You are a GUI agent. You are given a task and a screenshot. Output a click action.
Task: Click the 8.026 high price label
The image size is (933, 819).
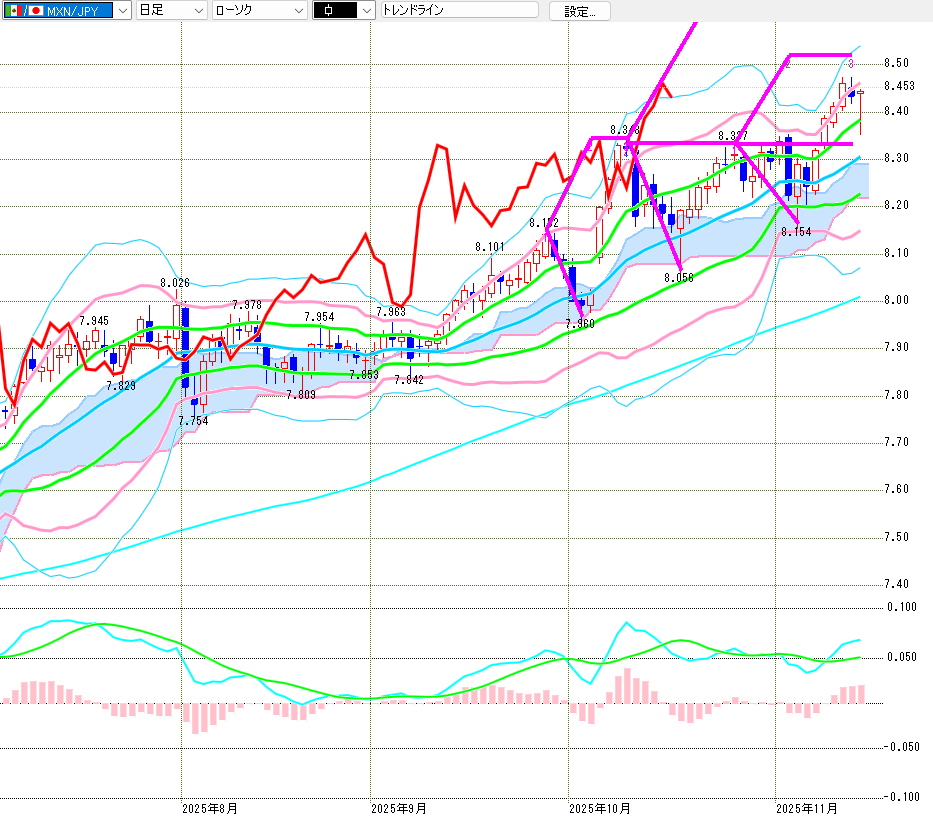point(174,284)
